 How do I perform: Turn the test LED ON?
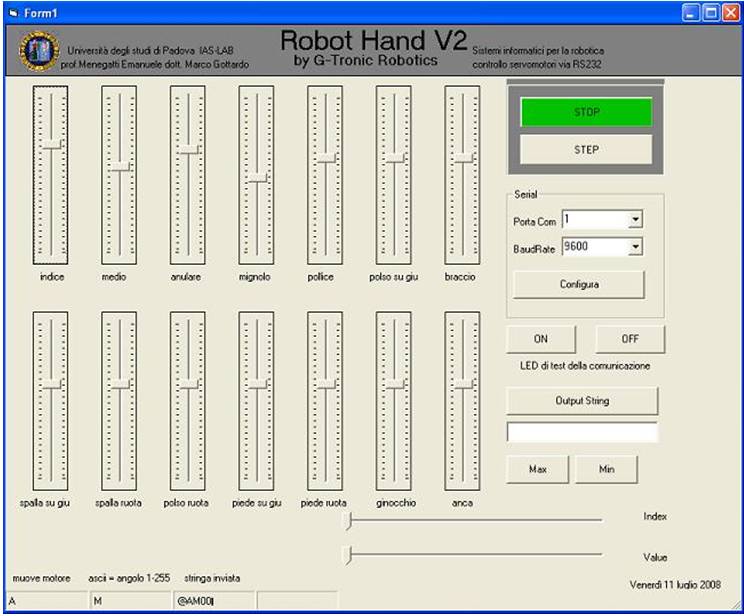point(540,339)
